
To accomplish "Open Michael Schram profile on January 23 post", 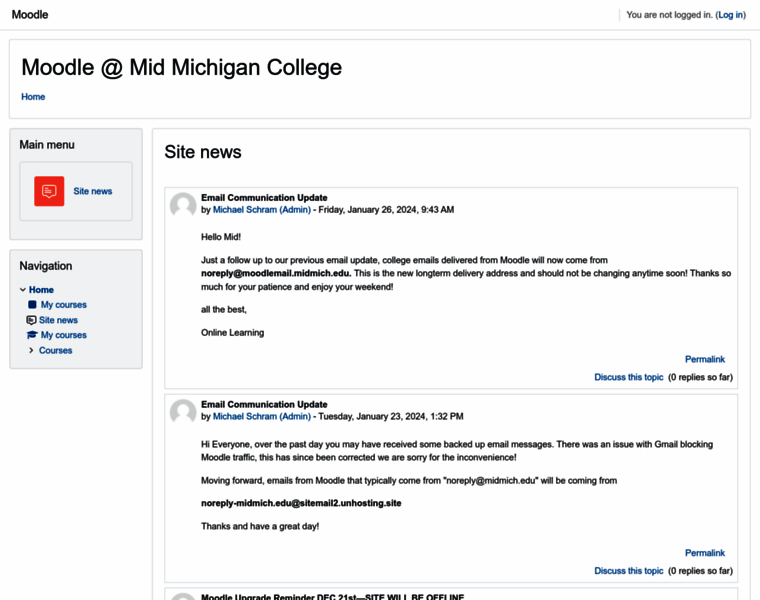I will click(x=262, y=416).
